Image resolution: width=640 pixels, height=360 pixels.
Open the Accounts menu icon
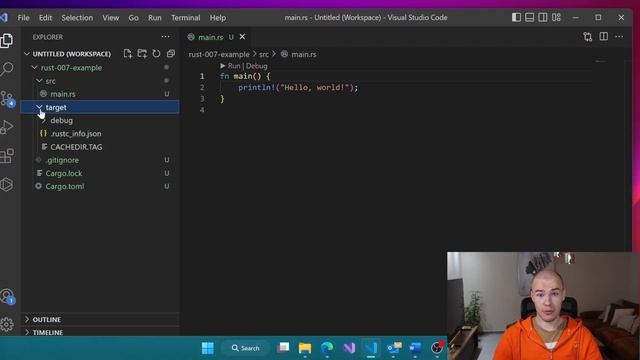7,296
